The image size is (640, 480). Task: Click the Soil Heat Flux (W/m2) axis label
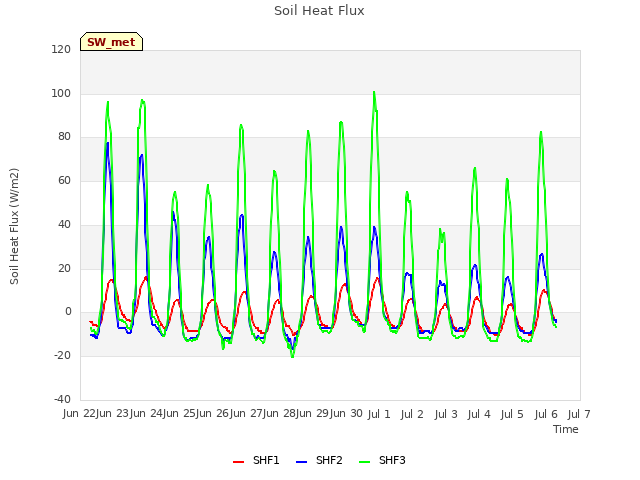[x=14, y=226]
